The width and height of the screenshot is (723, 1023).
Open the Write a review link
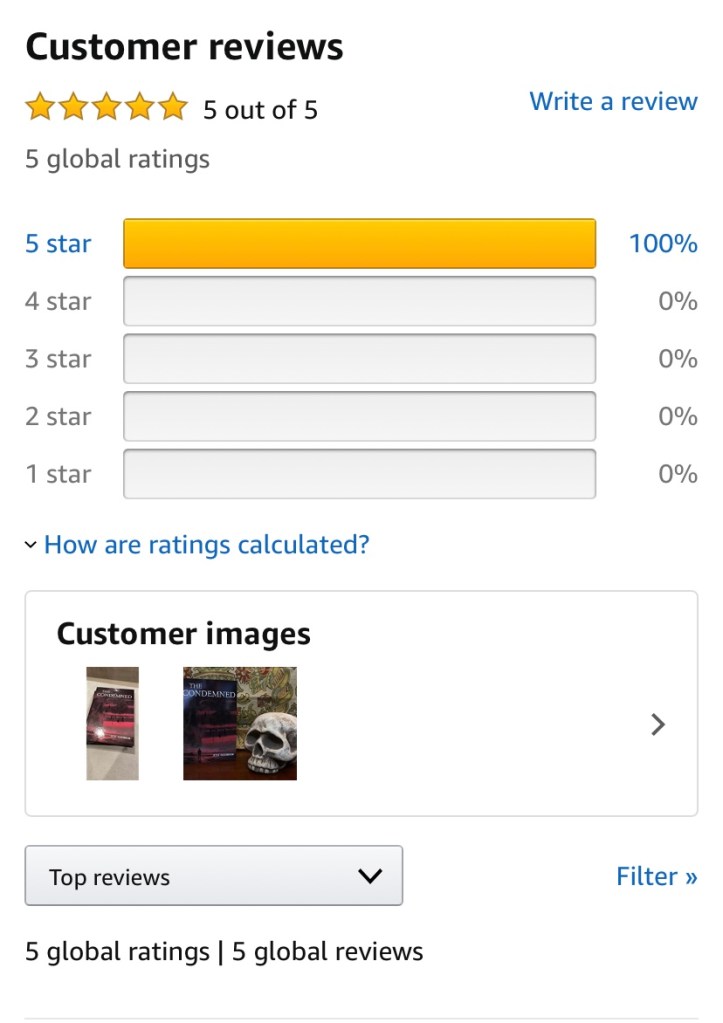pyautogui.click(x=613, y=101)
